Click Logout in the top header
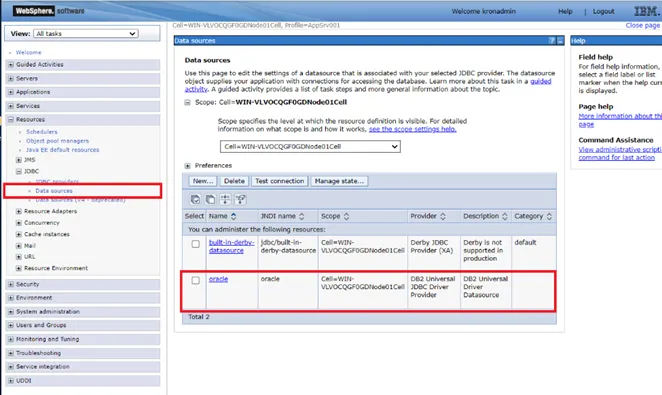The height and width of the screenshot is (395, 662). (603, 11)
